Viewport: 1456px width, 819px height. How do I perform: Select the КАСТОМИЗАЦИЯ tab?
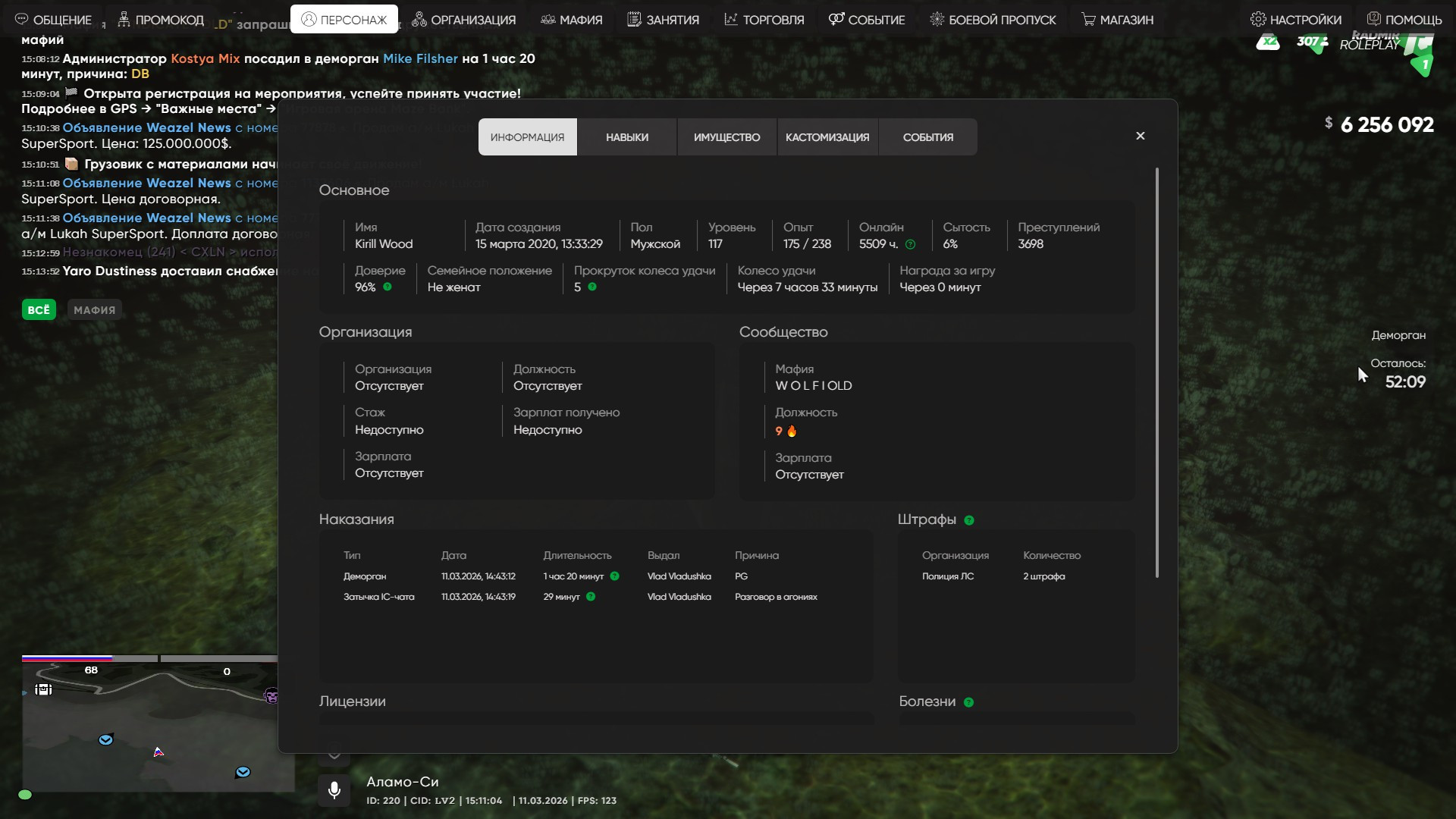827,137
